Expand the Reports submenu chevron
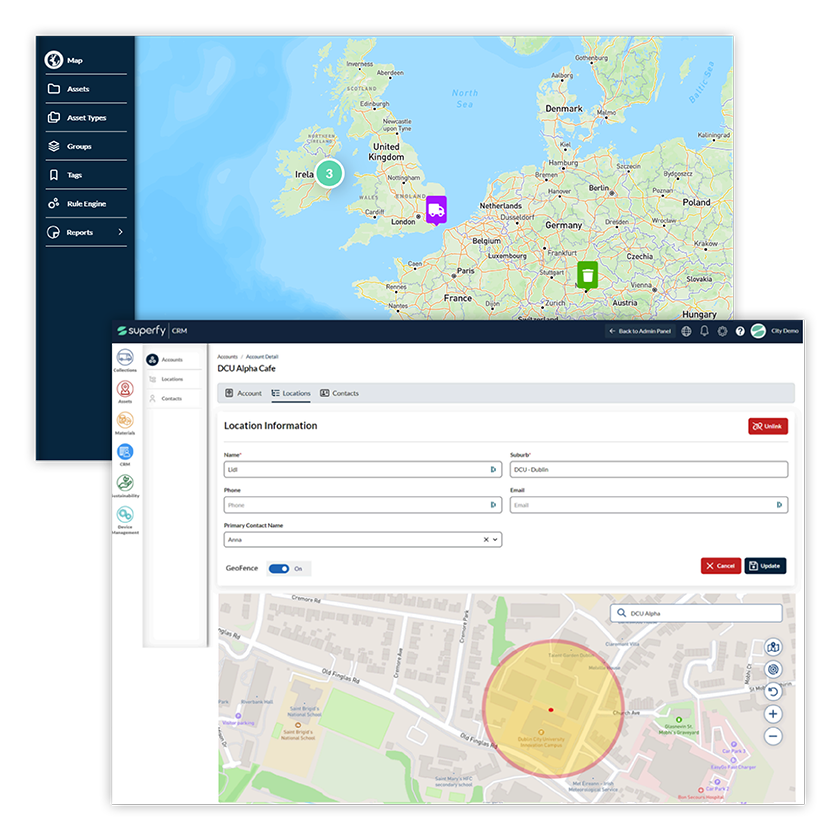 pos(121,233)
